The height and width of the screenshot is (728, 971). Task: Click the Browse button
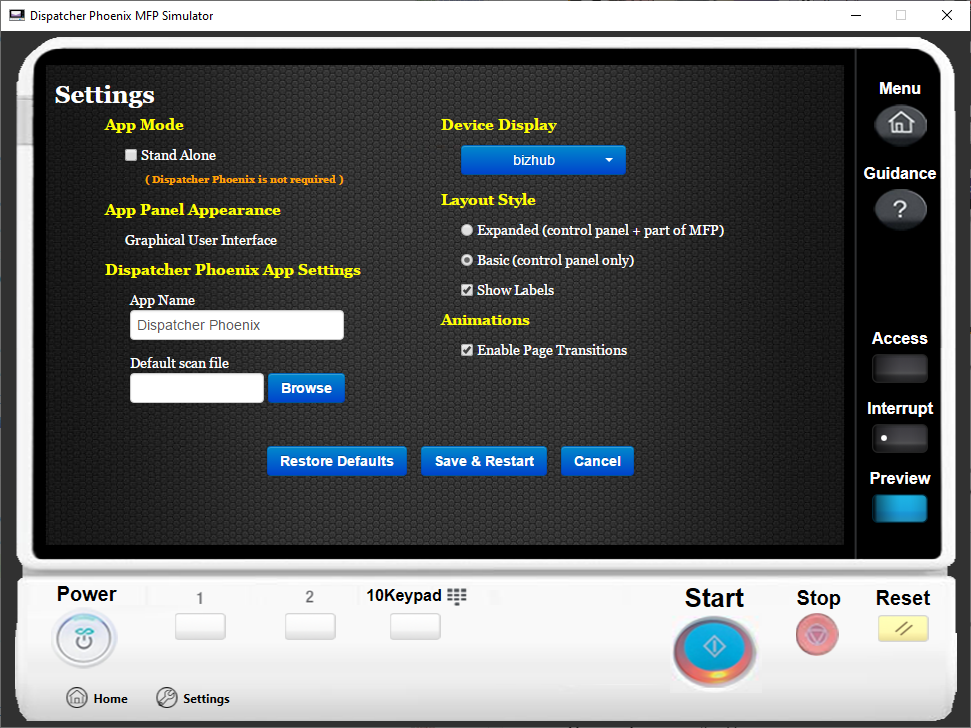306,388
